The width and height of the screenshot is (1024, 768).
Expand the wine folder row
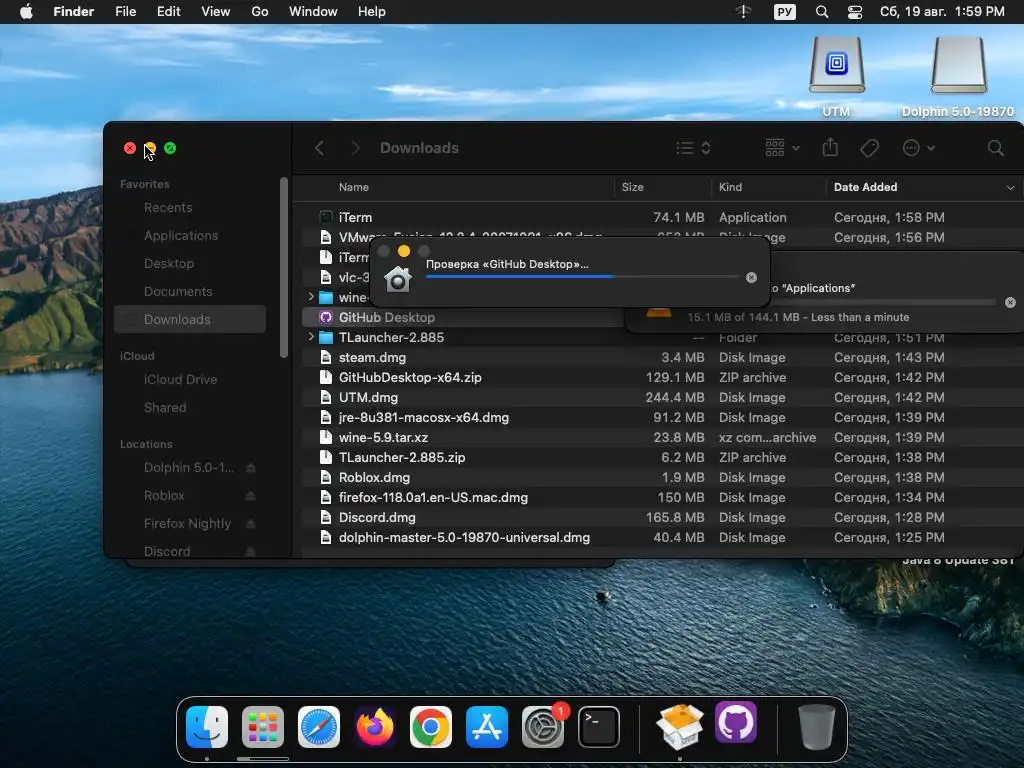click(311, 297)
